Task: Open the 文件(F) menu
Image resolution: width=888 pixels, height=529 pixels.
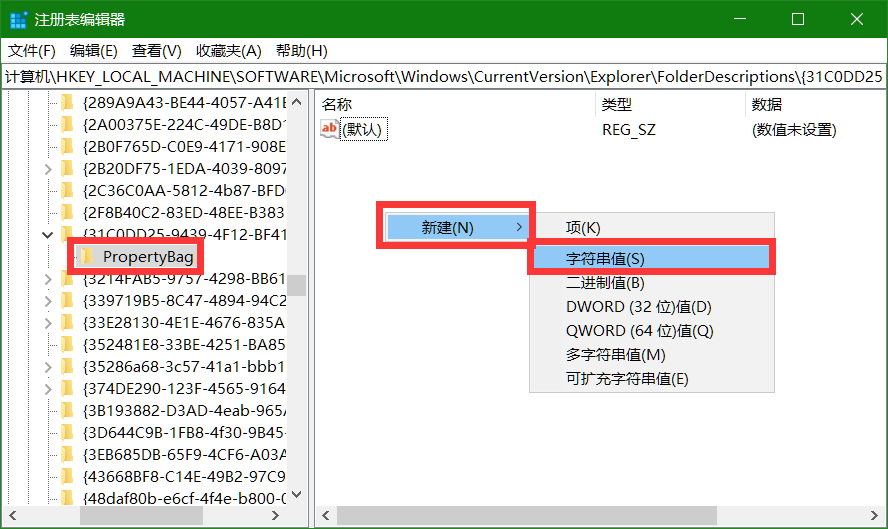Action: click(x=32, y=51)
